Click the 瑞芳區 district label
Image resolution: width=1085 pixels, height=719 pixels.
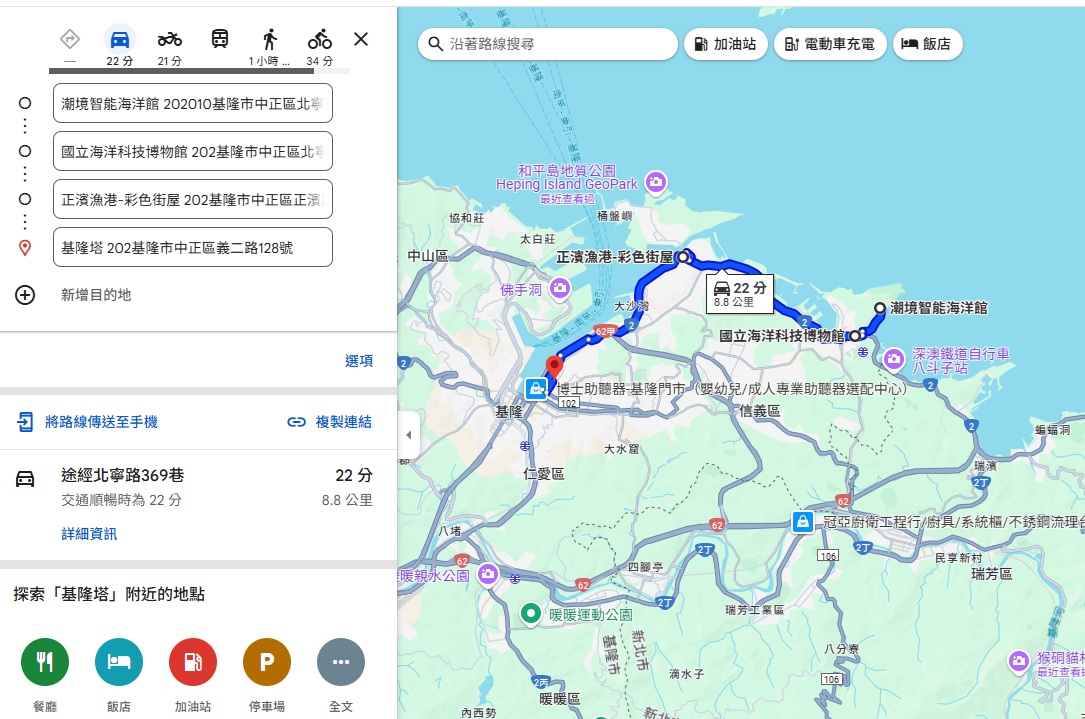point(992,573)
